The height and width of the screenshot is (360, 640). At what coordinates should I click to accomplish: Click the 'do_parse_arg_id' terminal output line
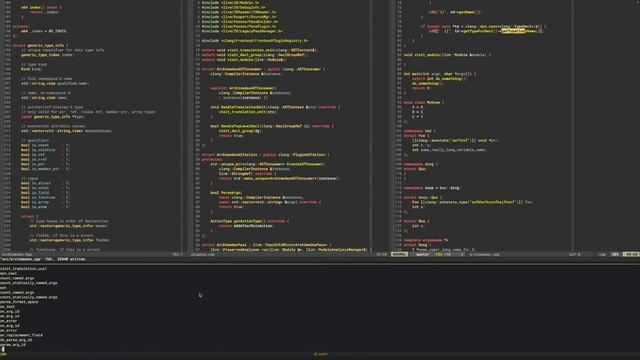coord(16,340)
